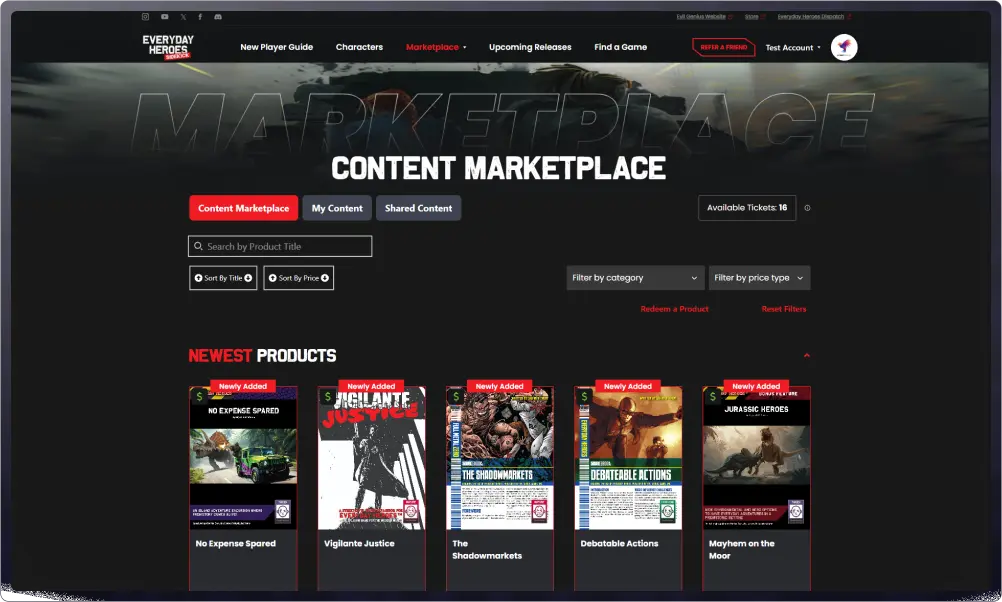The image size is (1002, 602).
Task: Click the info icon beside Available Tickets
Action: 807,208
